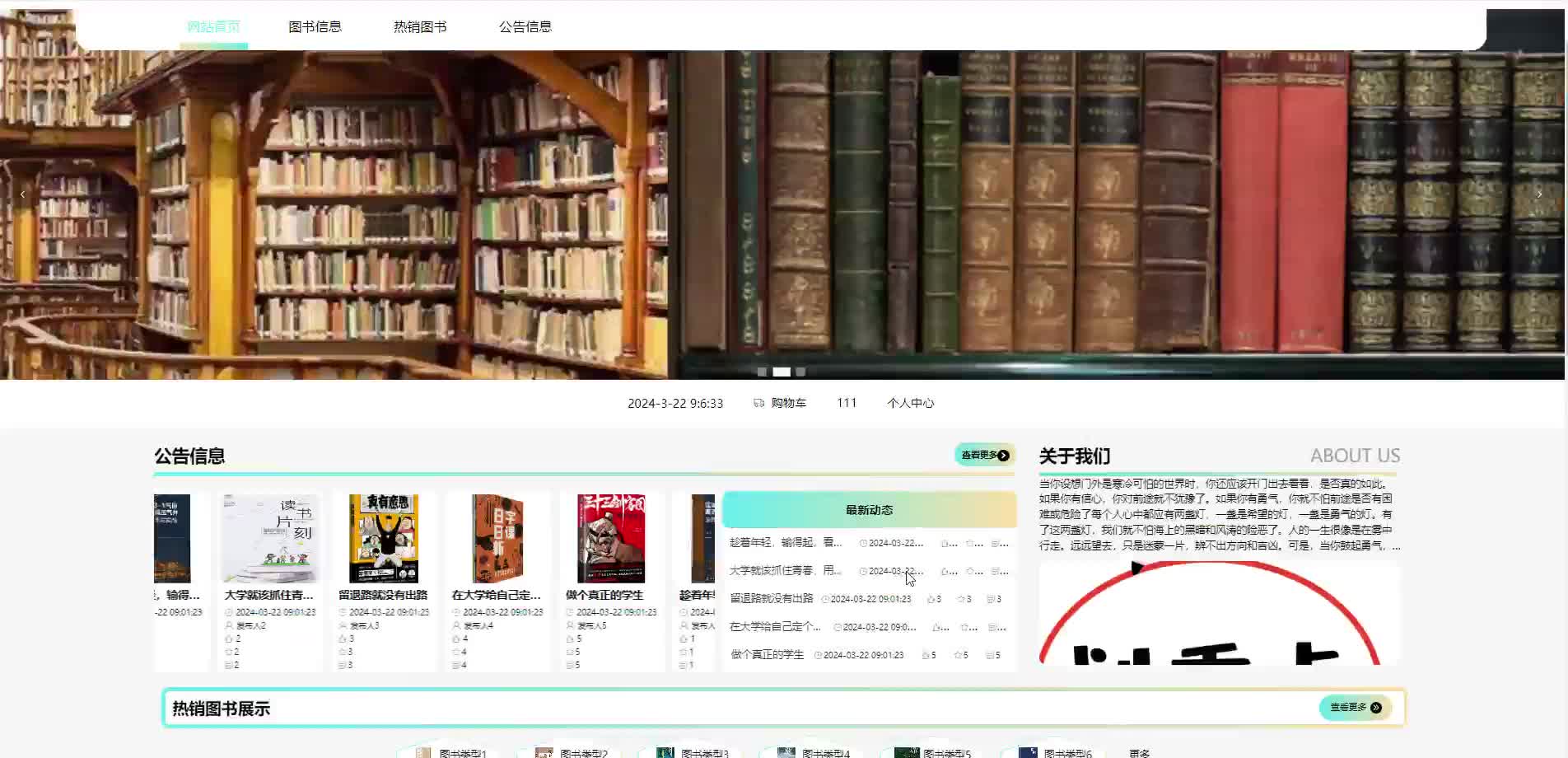Open the 购物车 shopping cart

pos(780,403)
